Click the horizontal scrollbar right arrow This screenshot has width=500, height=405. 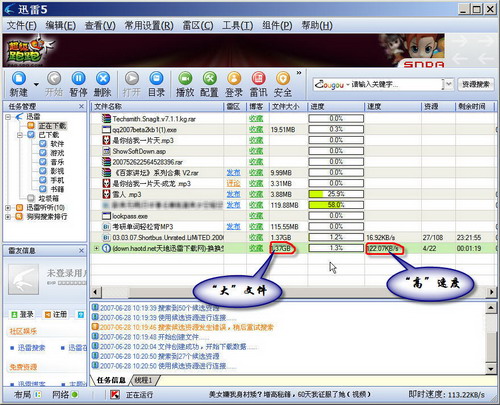(492, 292)
